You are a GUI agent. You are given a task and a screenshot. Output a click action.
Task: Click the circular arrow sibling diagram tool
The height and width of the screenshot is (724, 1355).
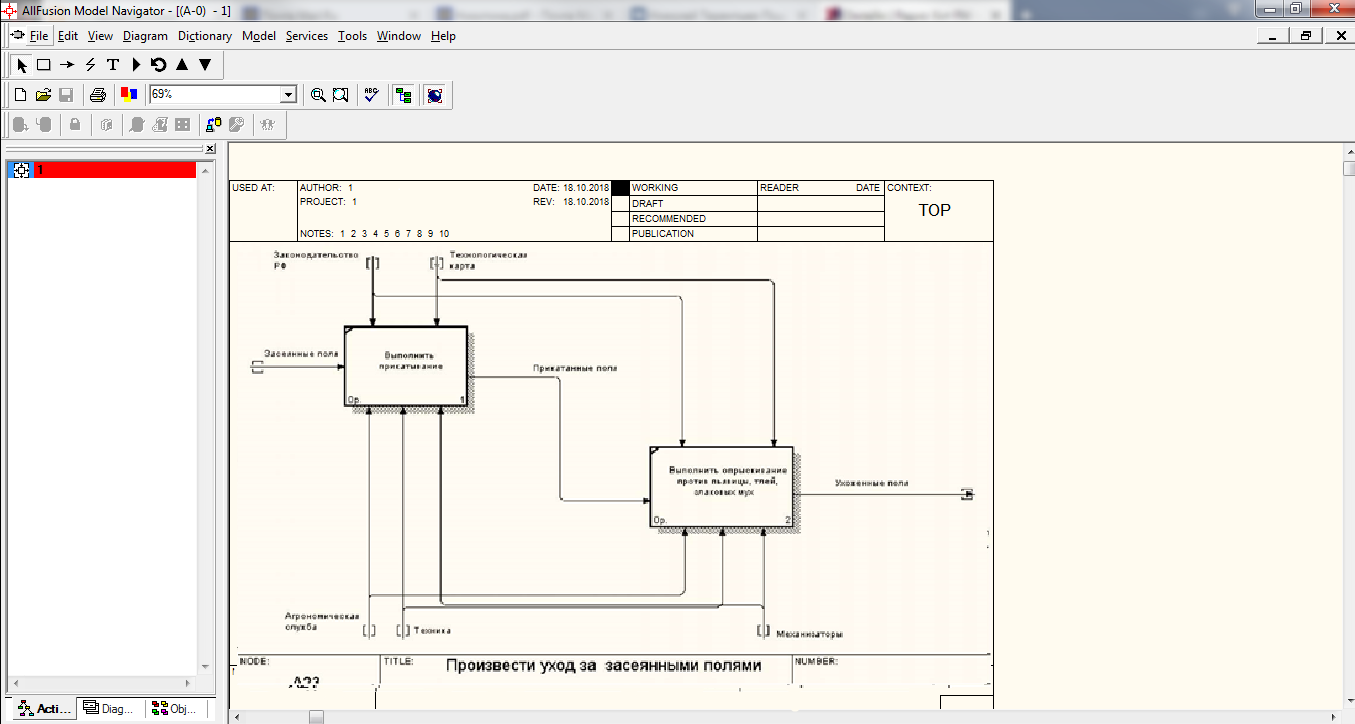tap(158, 65)
